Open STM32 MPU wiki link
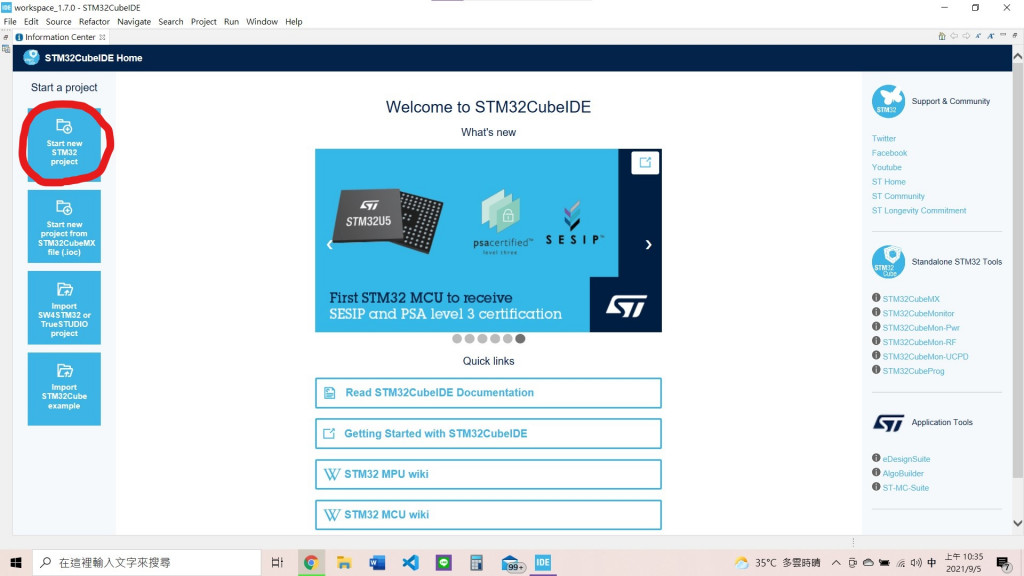 pyautogui.click(x=488, y=474)
